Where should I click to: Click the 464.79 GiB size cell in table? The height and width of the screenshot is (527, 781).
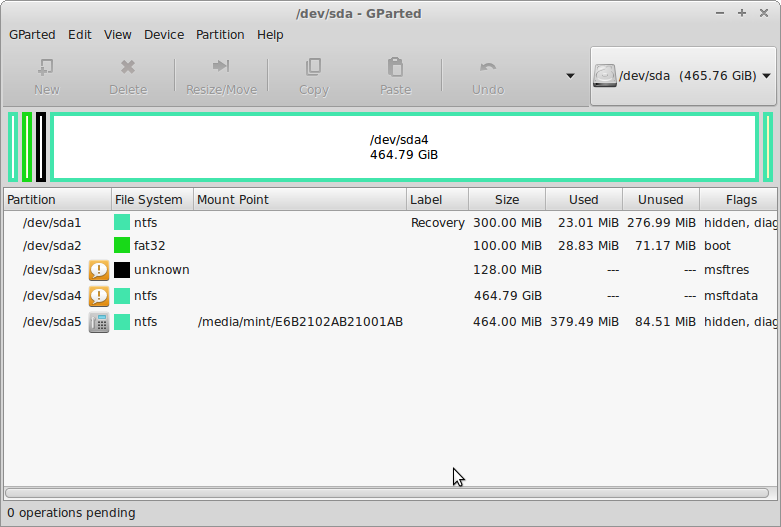pos(507,296)
